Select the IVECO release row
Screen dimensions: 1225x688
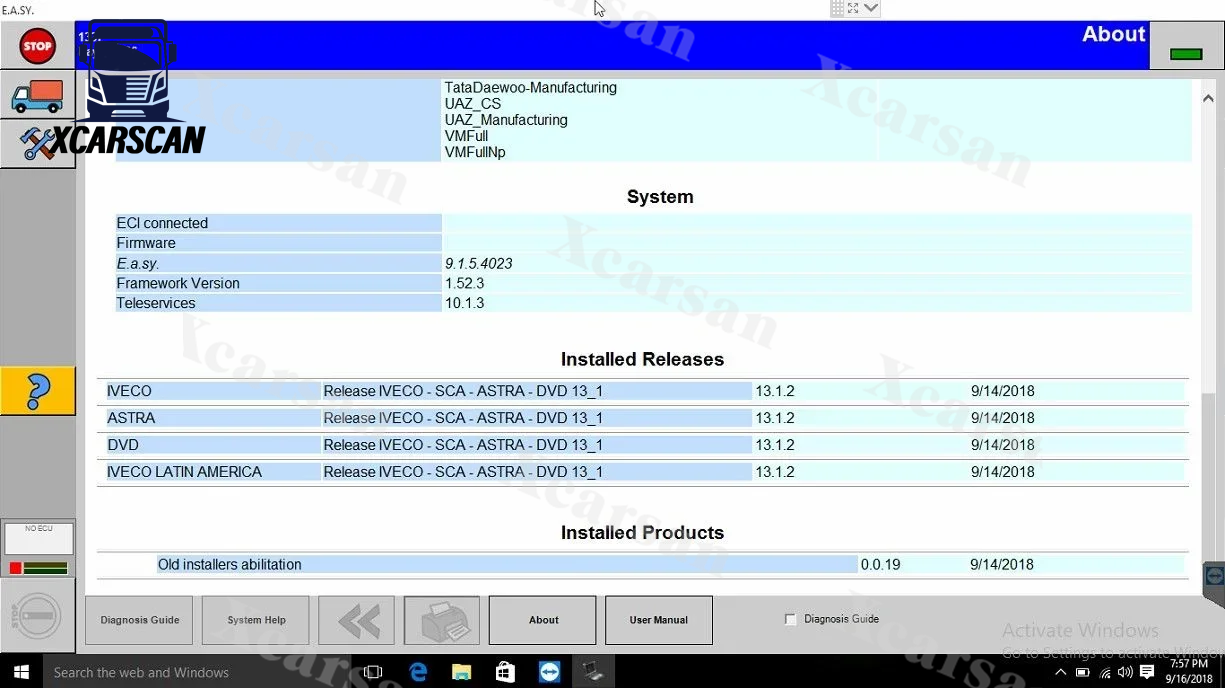click(x=643, y=391)
